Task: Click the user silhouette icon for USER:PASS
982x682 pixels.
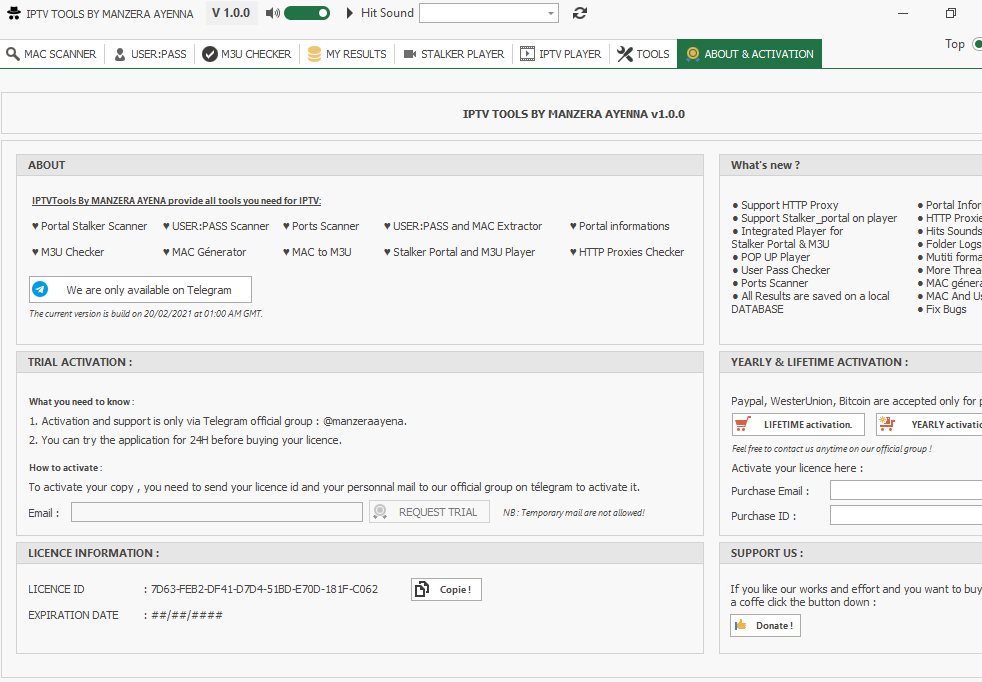Action: [120, 54]
